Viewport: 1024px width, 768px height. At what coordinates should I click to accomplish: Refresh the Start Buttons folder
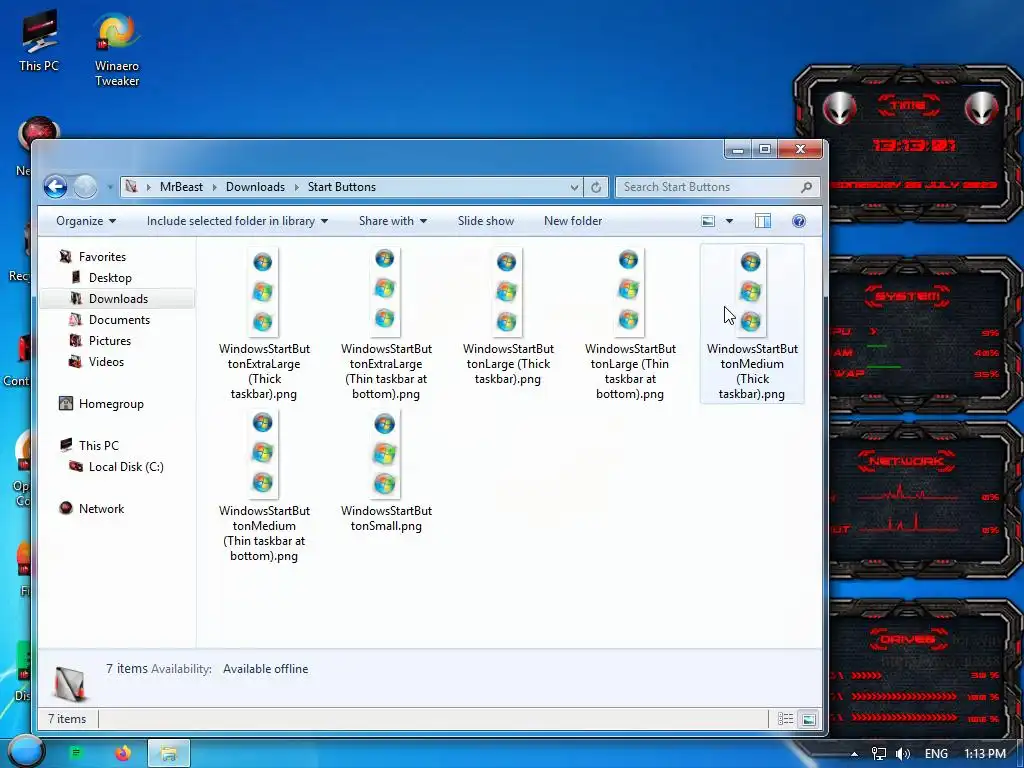(596, 187)
